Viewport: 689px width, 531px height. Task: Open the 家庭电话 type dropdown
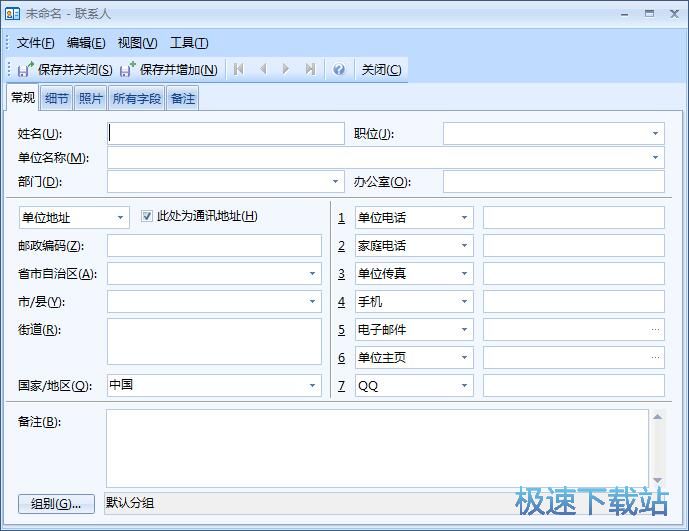click(464, 245)
